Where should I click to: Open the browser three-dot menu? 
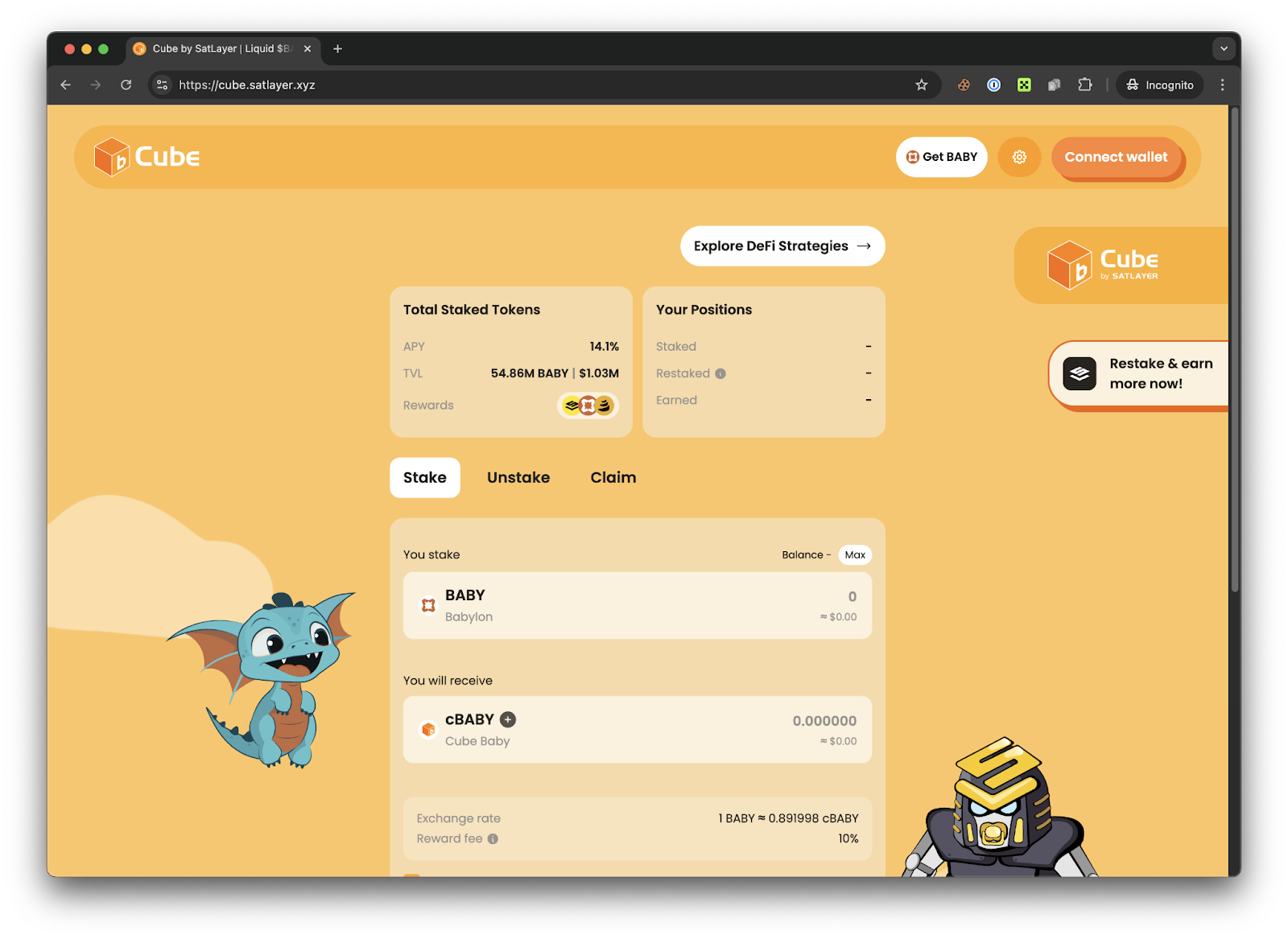coord(1222,84)
